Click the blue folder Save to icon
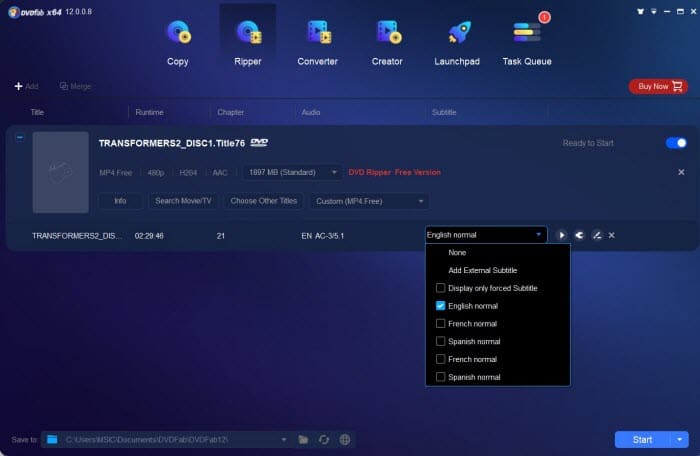700x456 pixels. click(52, 439)
